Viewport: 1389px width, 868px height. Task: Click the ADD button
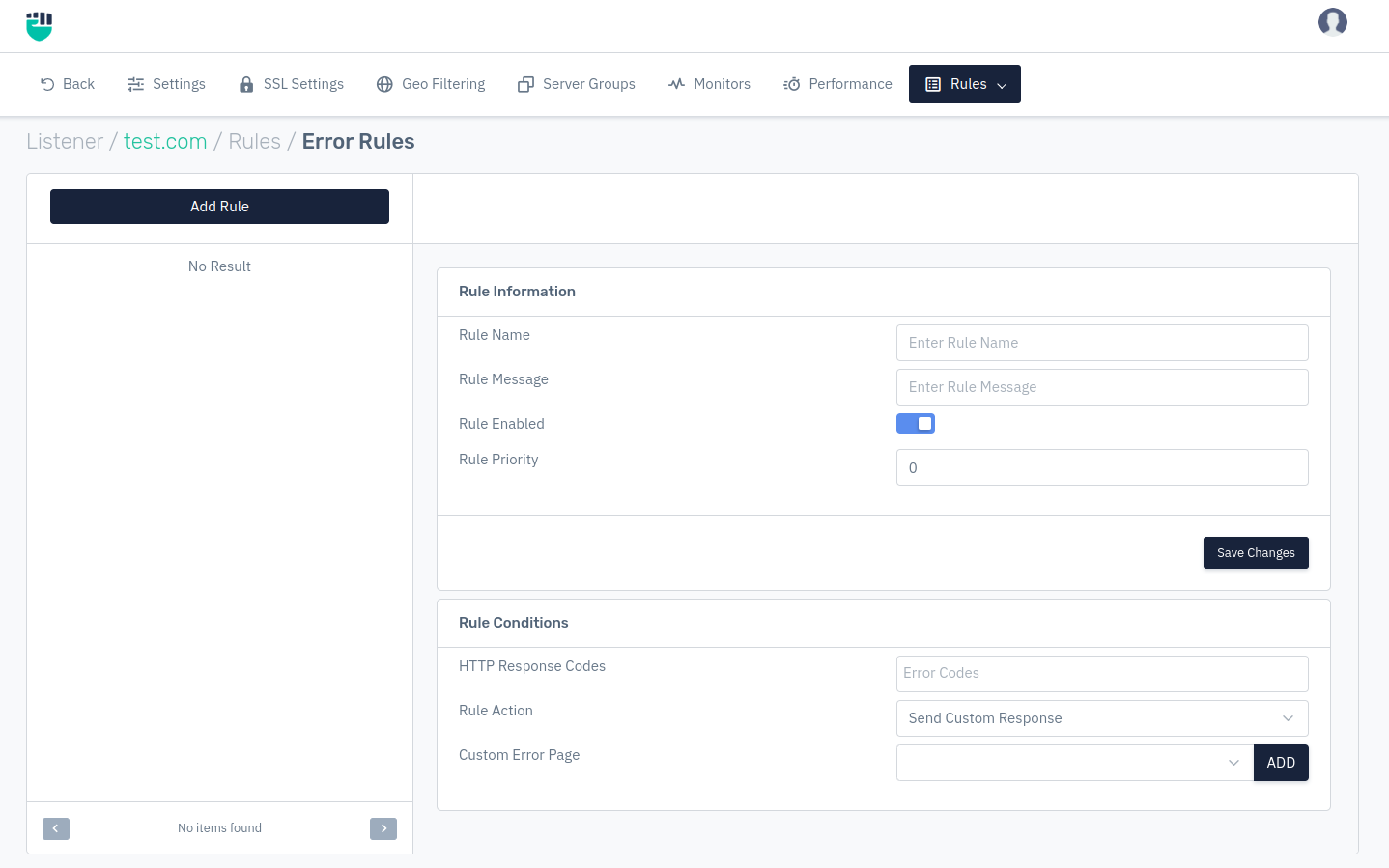coord(1281,763)
